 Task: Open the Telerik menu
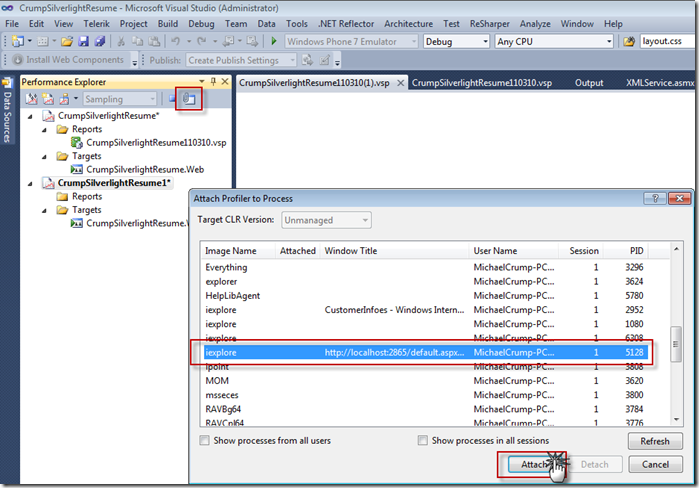96,24
